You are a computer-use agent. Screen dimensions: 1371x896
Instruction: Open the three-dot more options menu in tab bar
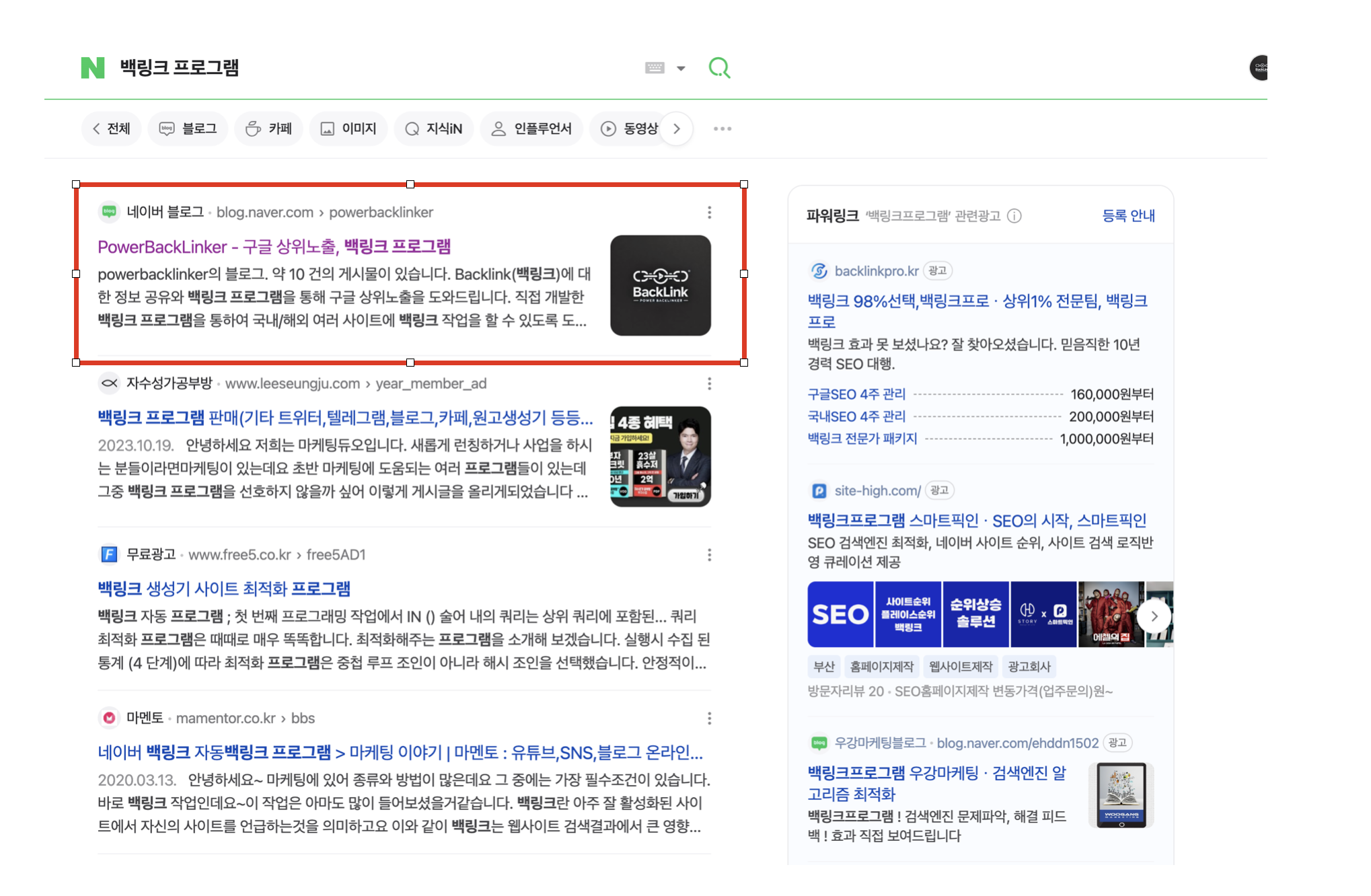[722, 128]
